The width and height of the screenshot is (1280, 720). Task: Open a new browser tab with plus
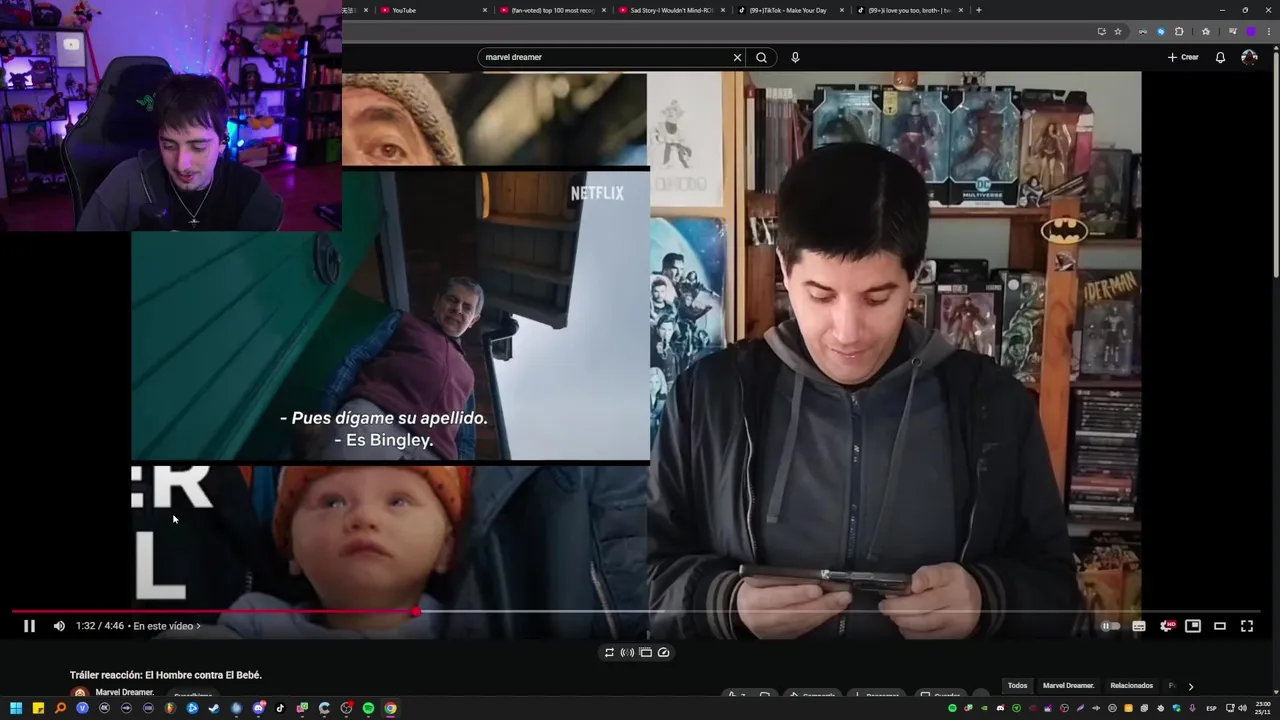tap(978, 10)
